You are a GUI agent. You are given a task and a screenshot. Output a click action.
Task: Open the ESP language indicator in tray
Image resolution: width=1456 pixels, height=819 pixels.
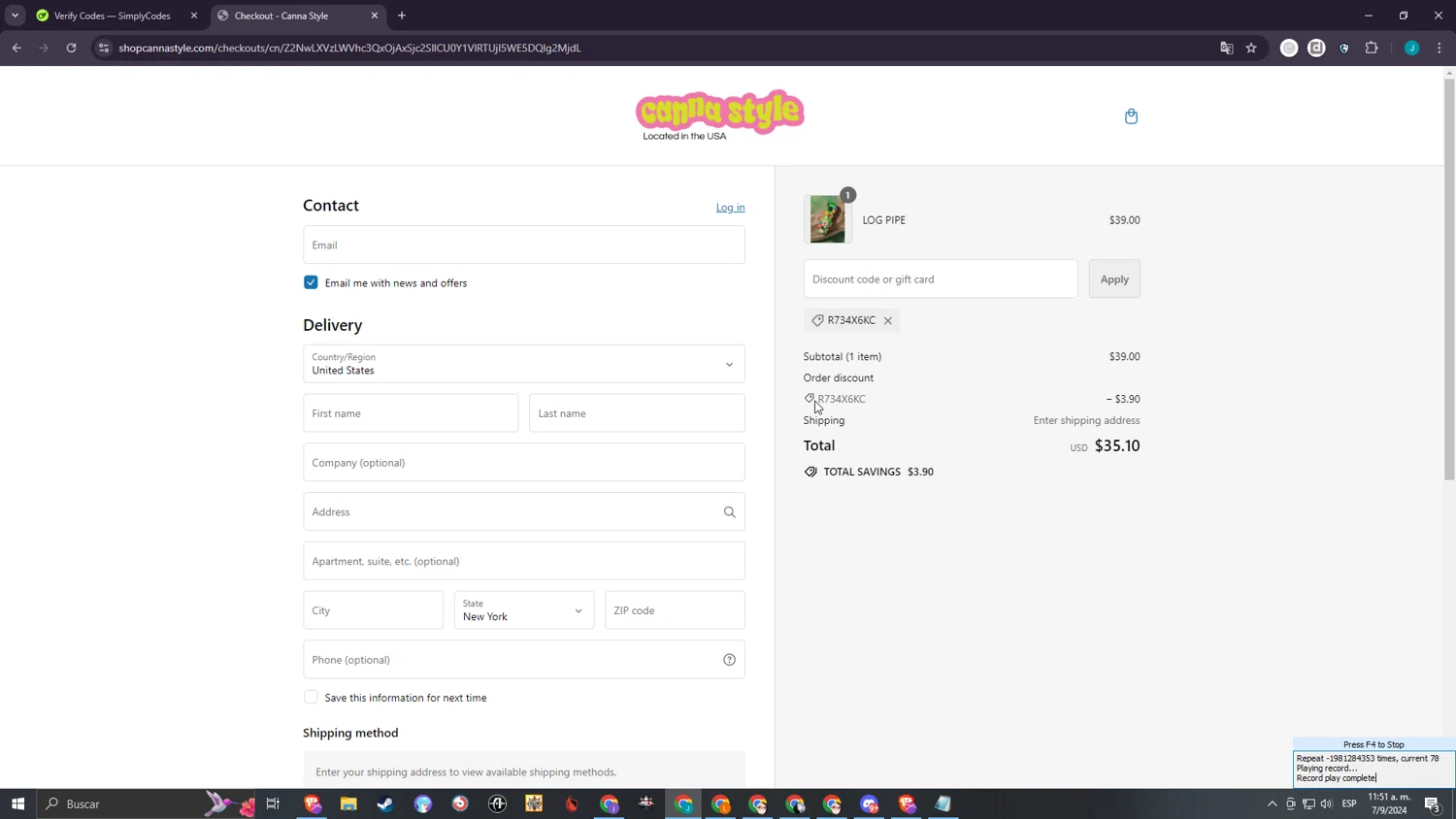pos(1349,803)
